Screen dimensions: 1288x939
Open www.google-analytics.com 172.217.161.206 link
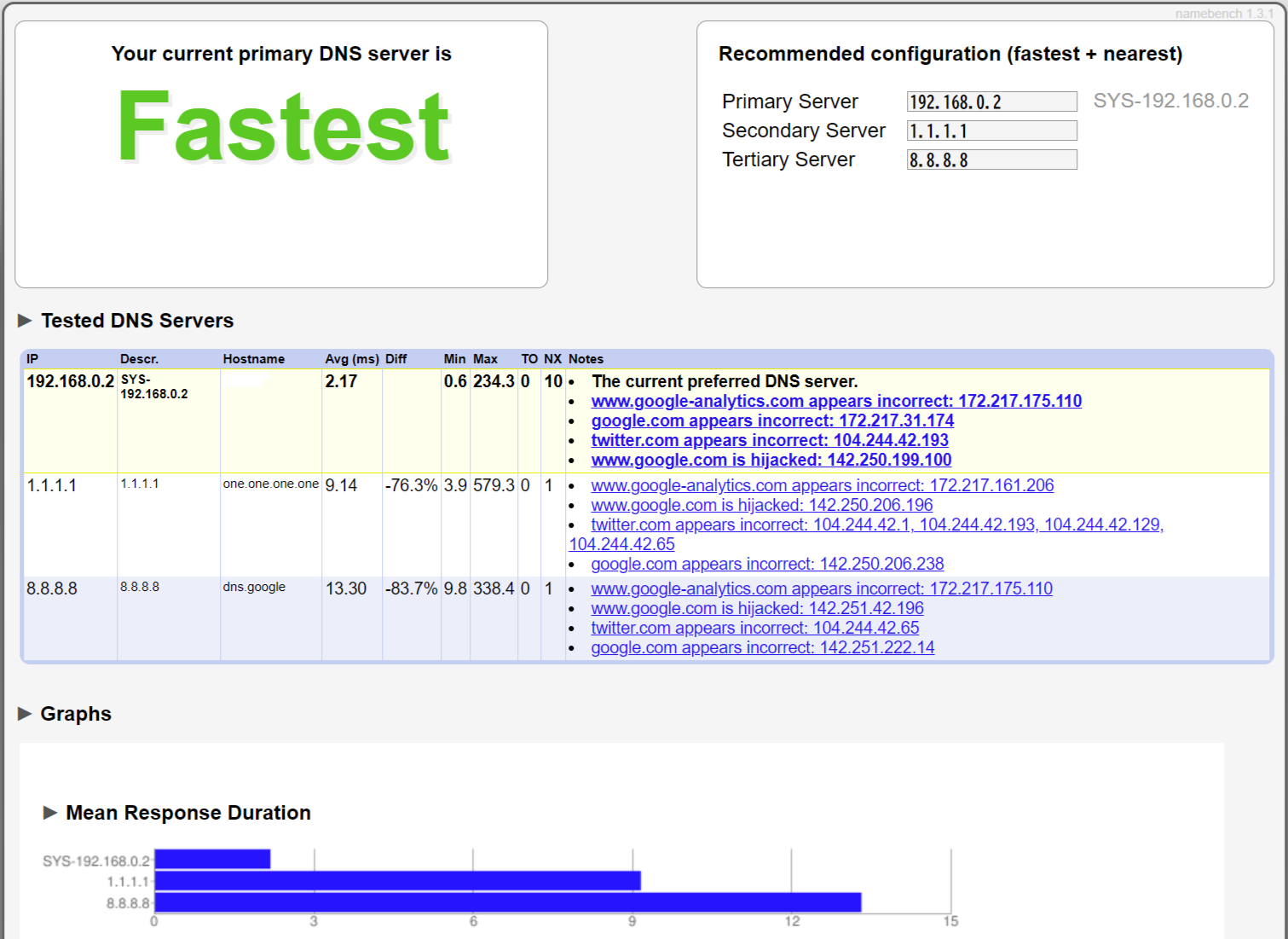tap(822, 485)
